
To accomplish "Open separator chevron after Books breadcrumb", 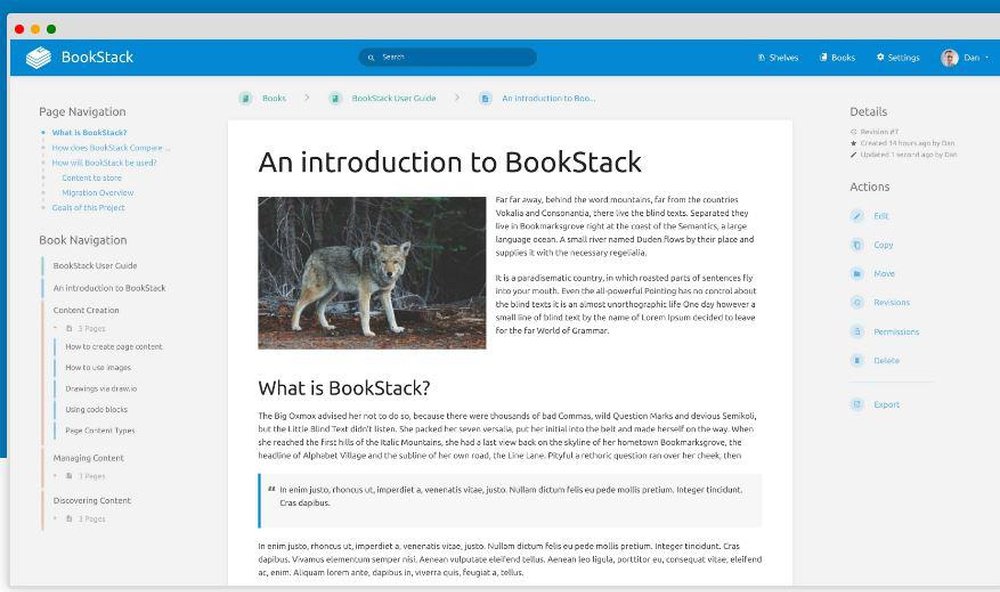I will click(307, 98).
